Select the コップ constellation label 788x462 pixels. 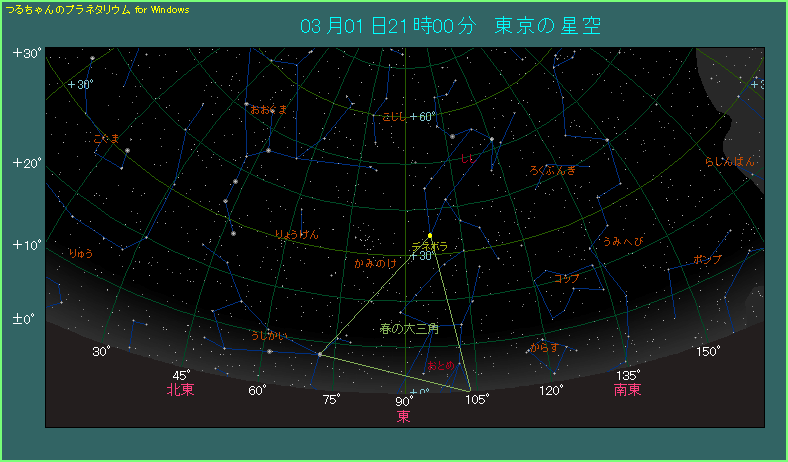pos(567,279)
